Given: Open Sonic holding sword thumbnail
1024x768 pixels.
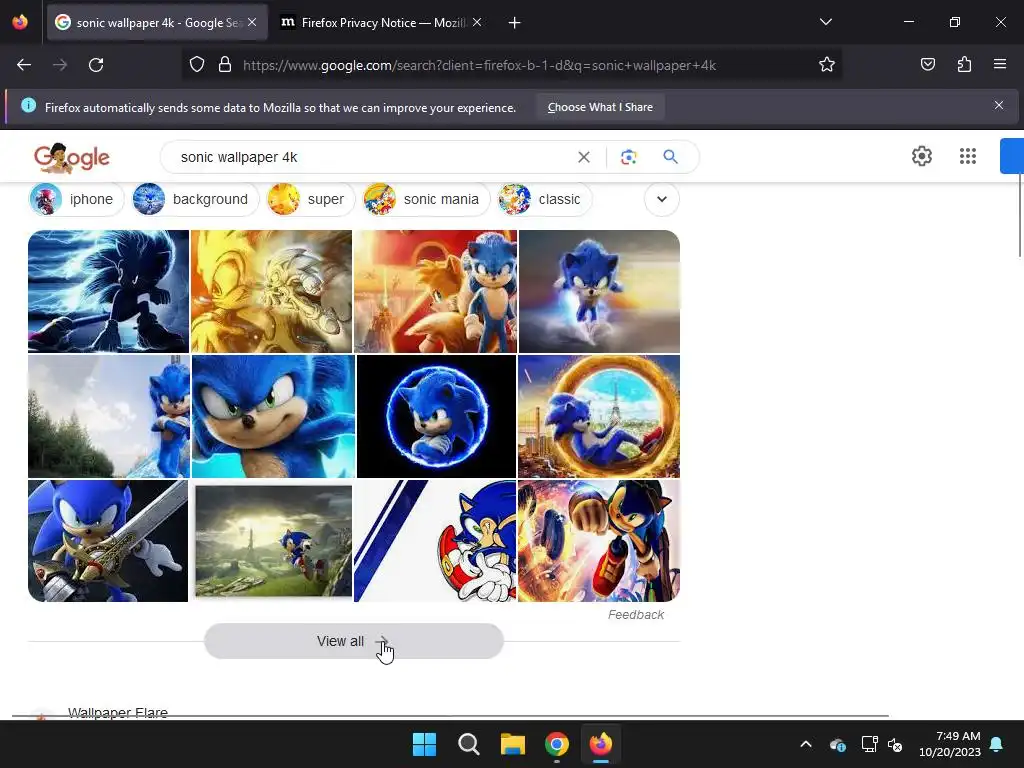Looking at the screenshot, I should pyautogui.click(x=108, y=541).
